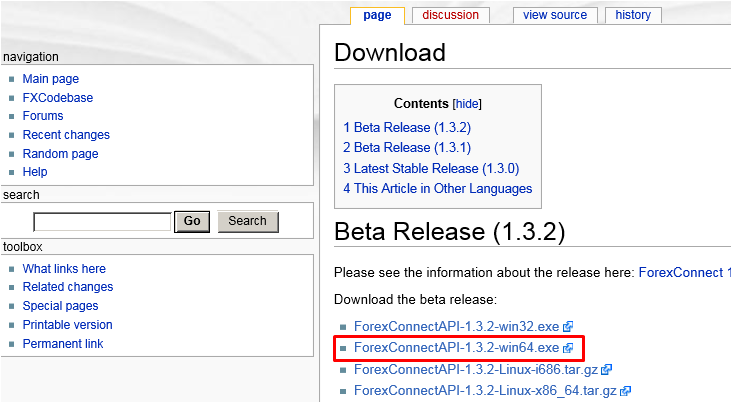732x403 pixels.
Task: Open the Forums link
Action: [x=43, y=116]
